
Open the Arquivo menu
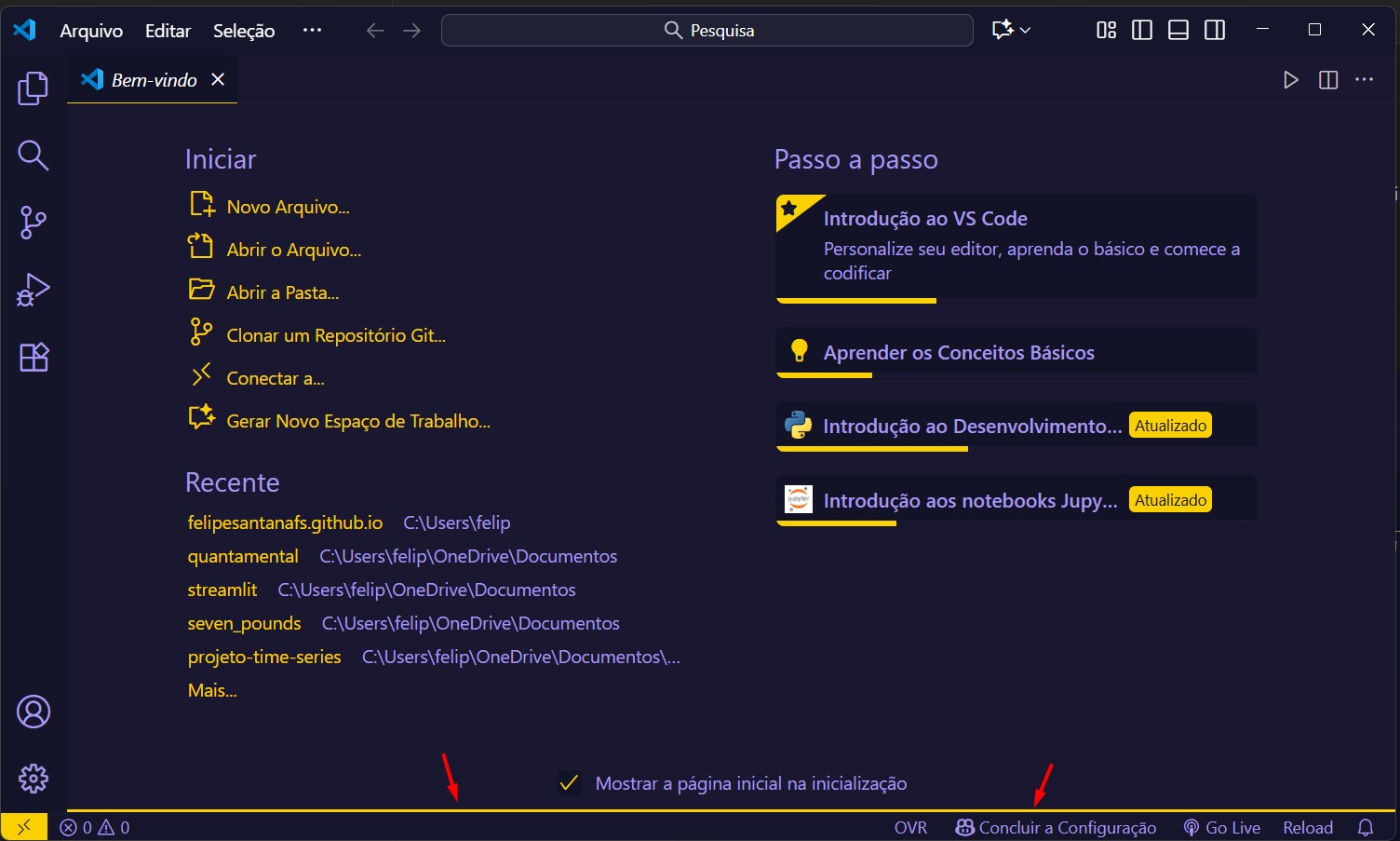[90, 30]
